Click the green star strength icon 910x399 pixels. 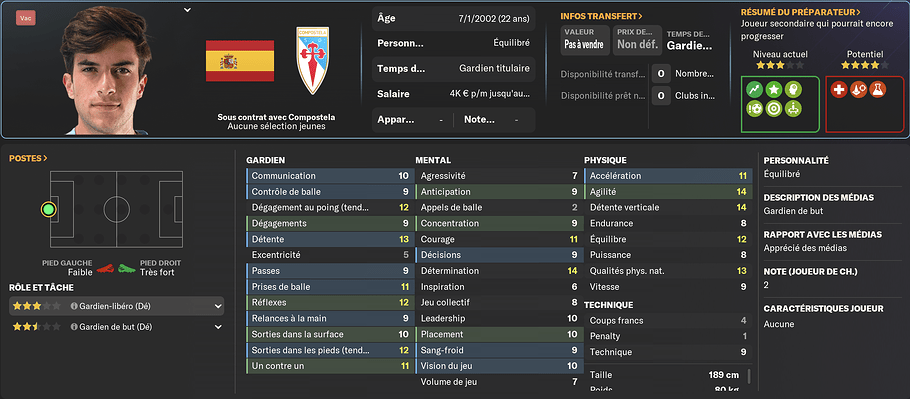tap(774, 89)
